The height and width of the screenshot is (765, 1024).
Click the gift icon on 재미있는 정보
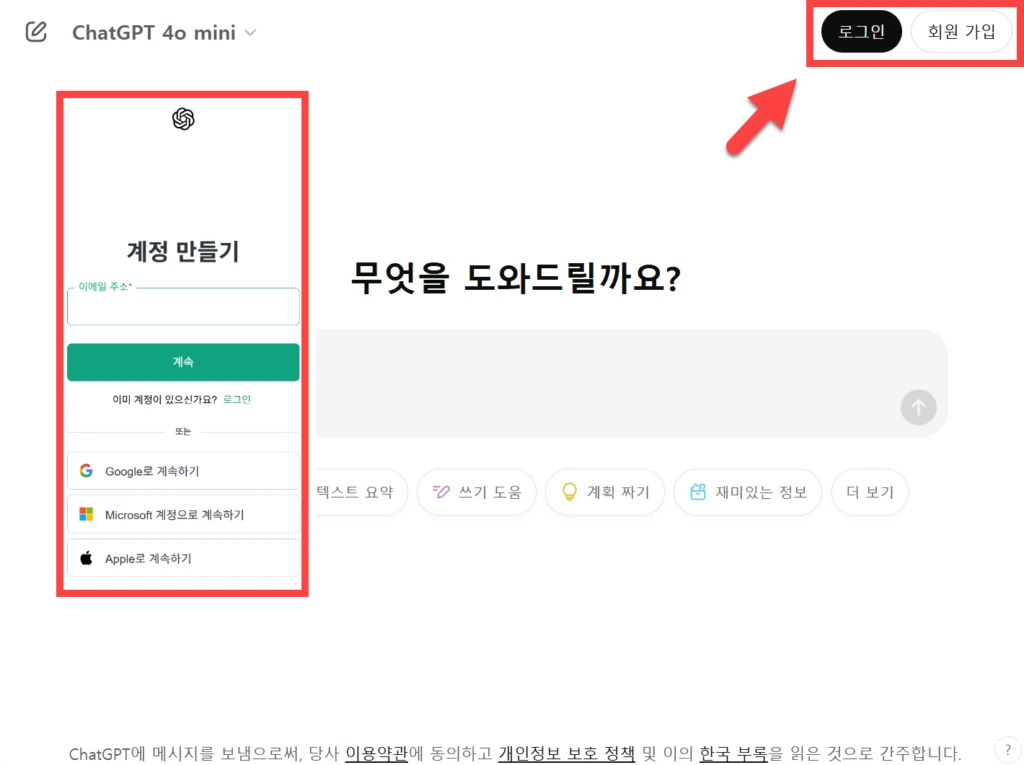(x=698, y=491)
